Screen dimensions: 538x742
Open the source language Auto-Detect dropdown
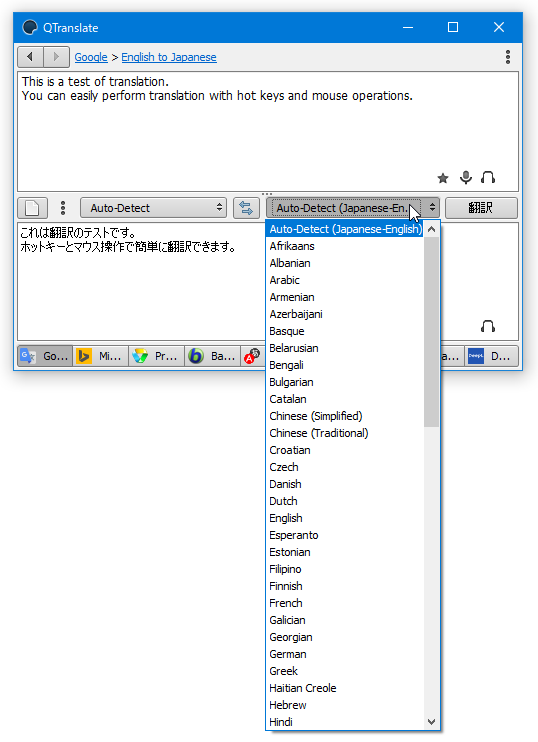click(x=153, y=208)
